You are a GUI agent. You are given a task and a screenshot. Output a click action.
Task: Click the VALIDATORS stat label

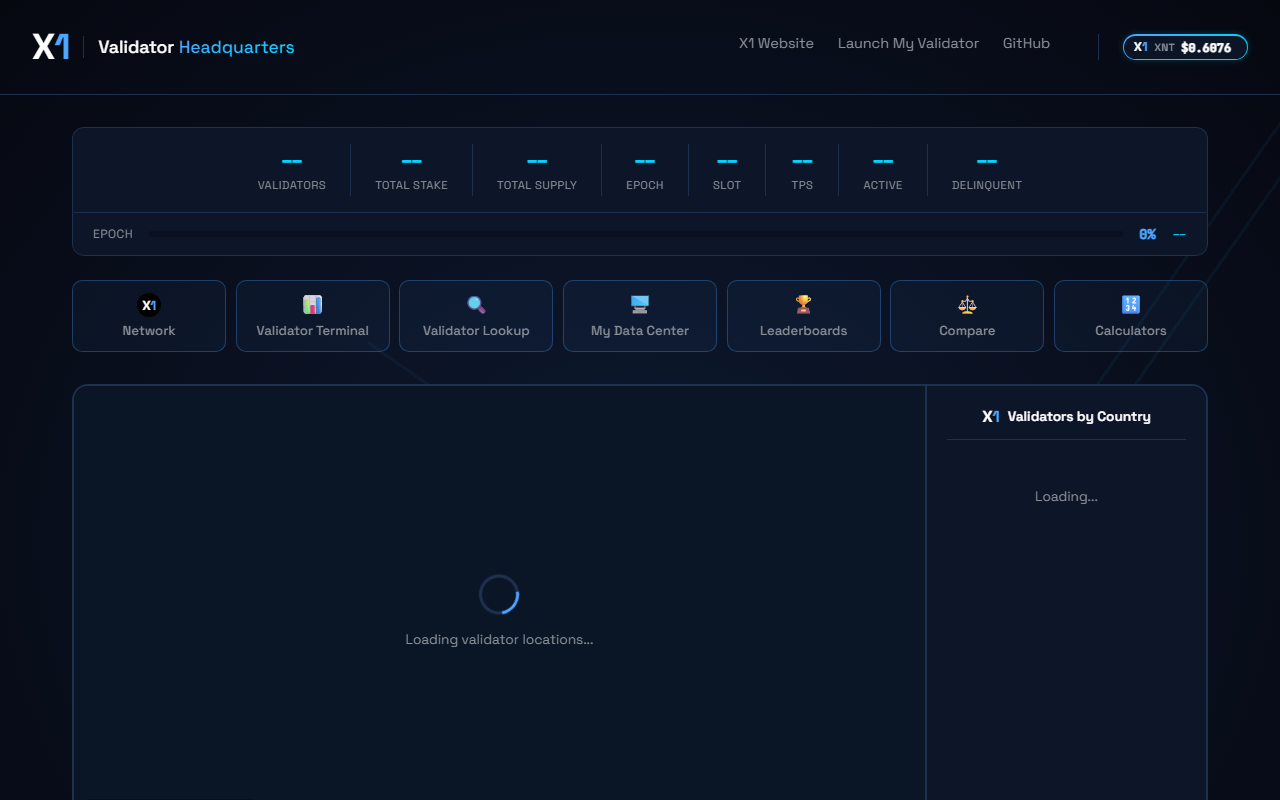pyautogui.click(x=292, y=185)
